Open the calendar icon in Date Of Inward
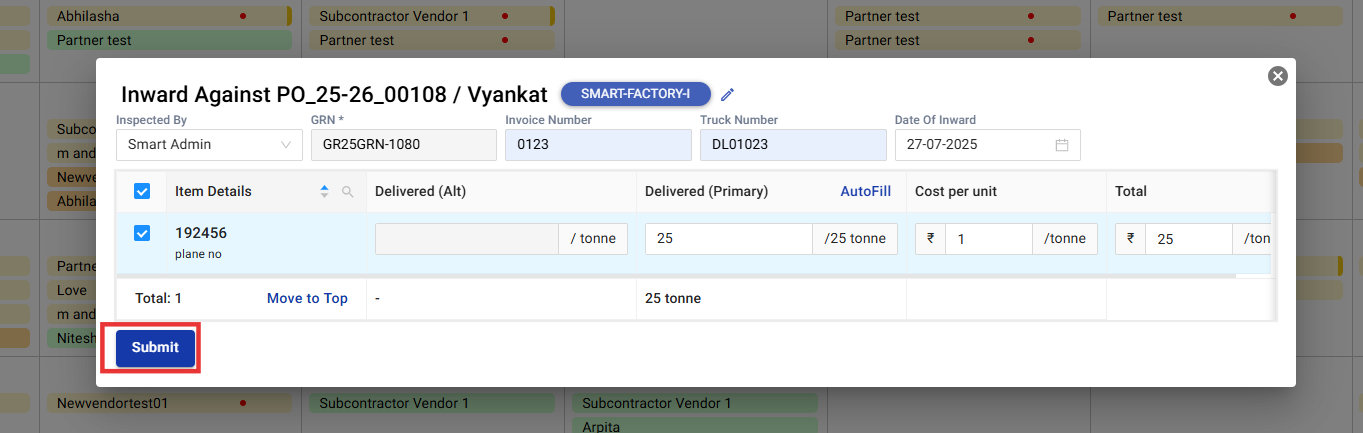The width and height of the screenshot is (1363, 433). (1061, 145)
